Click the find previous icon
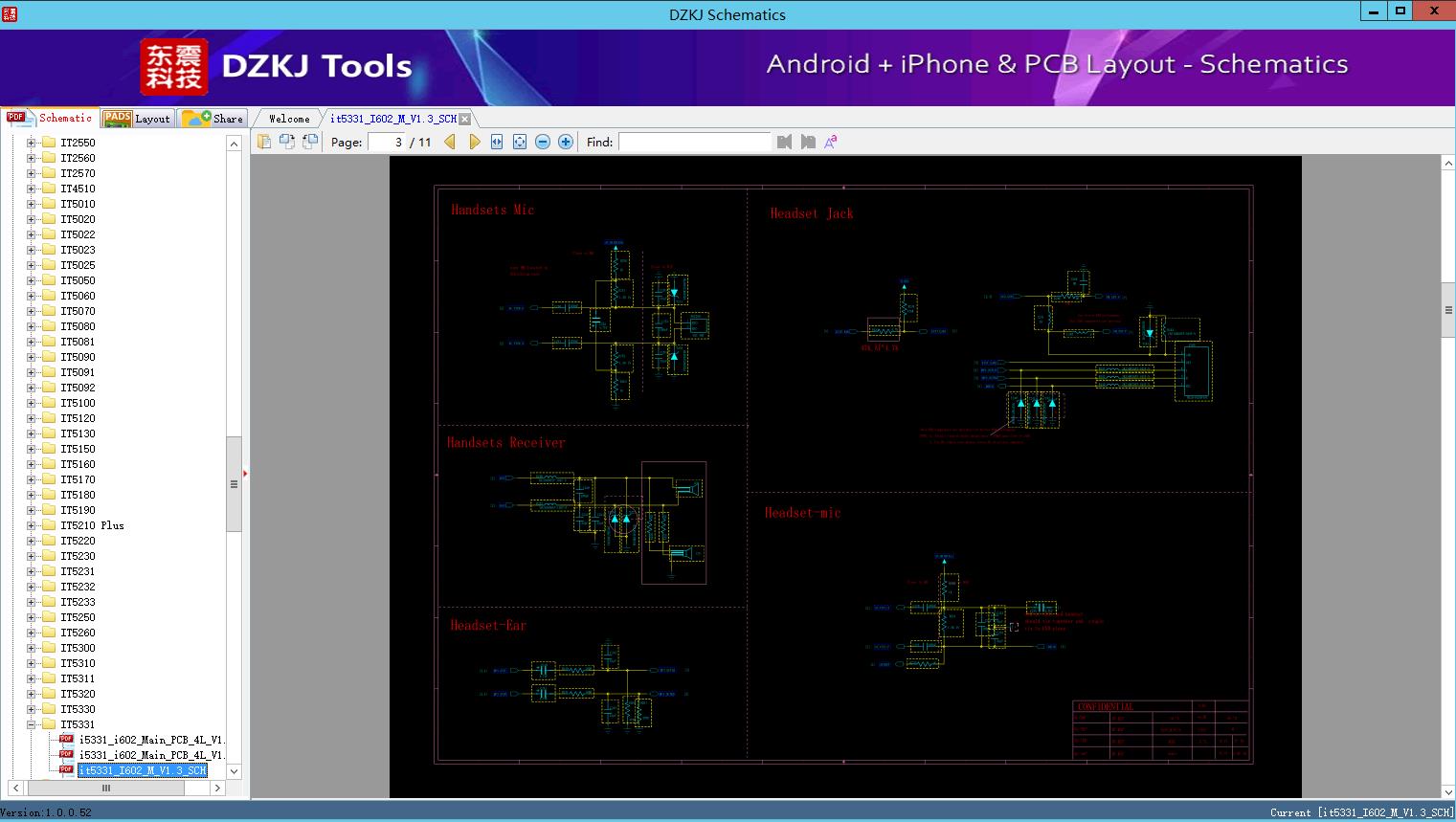 (x=784, y=142)
